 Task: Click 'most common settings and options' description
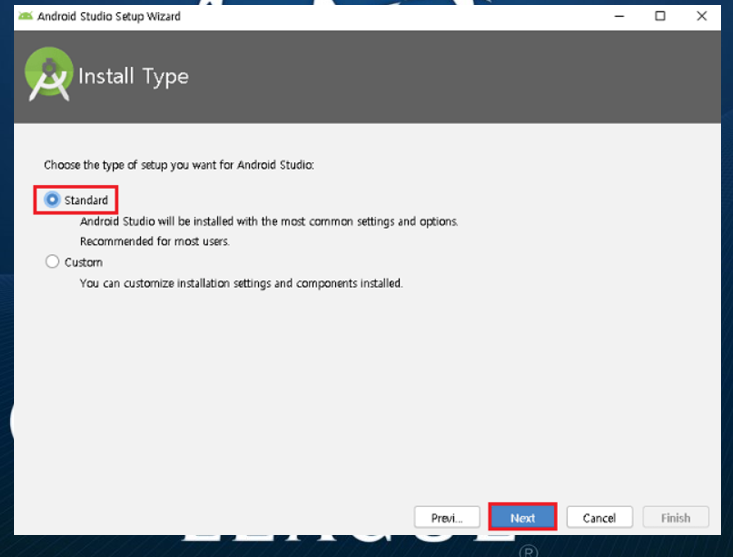tap(269, 221)
